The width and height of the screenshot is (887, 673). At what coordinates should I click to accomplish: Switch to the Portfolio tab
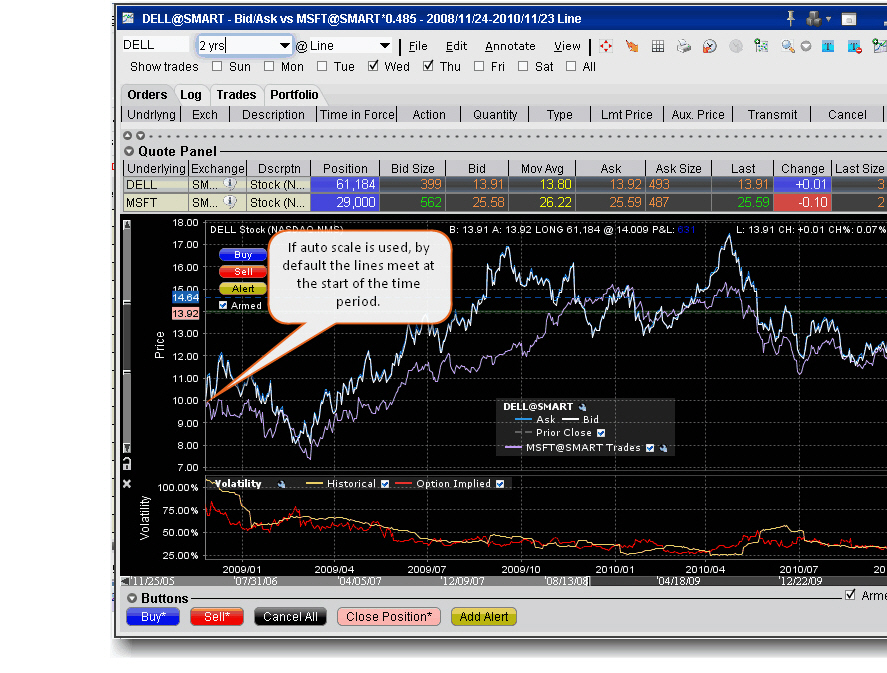tap(294, 94)
